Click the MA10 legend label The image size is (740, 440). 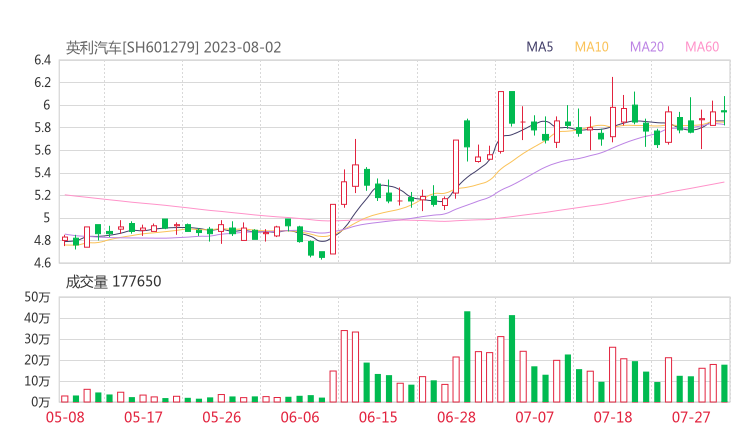(x=591, y=47)
